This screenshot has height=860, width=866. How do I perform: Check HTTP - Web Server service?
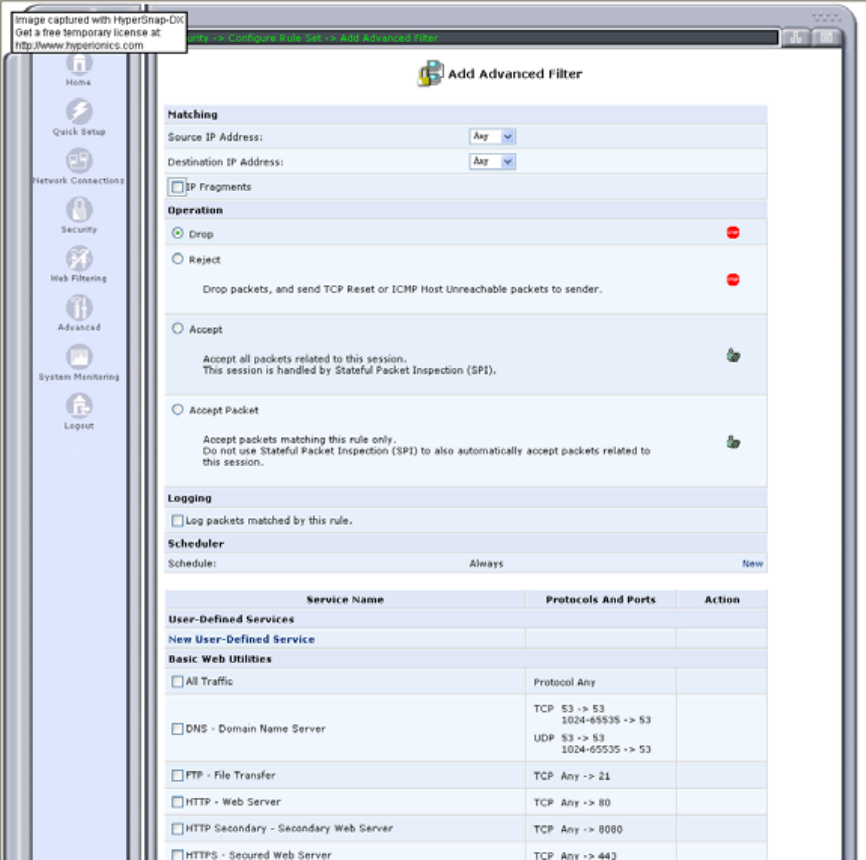point(177,802)
